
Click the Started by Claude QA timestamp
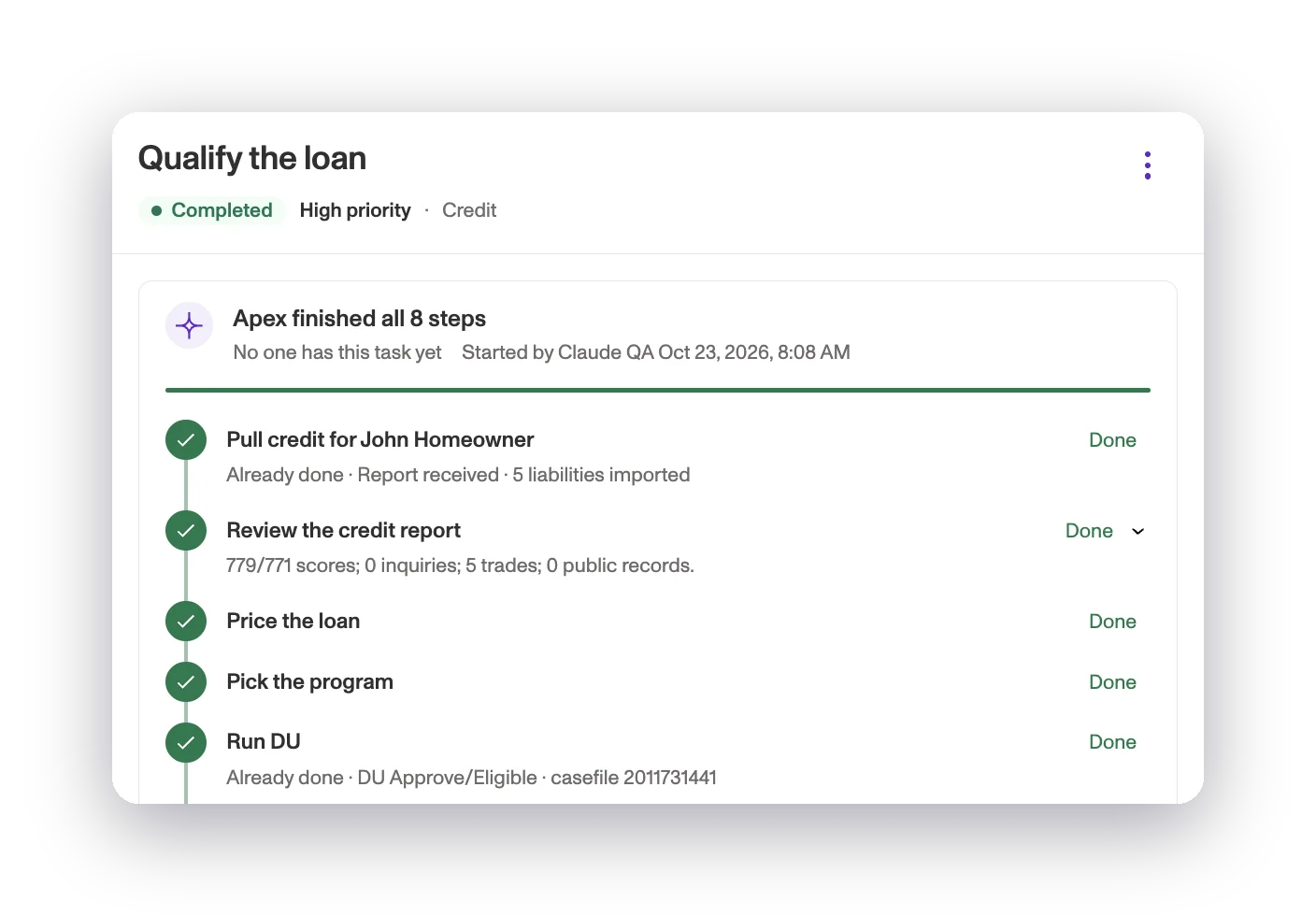click(x=656, y=352)
